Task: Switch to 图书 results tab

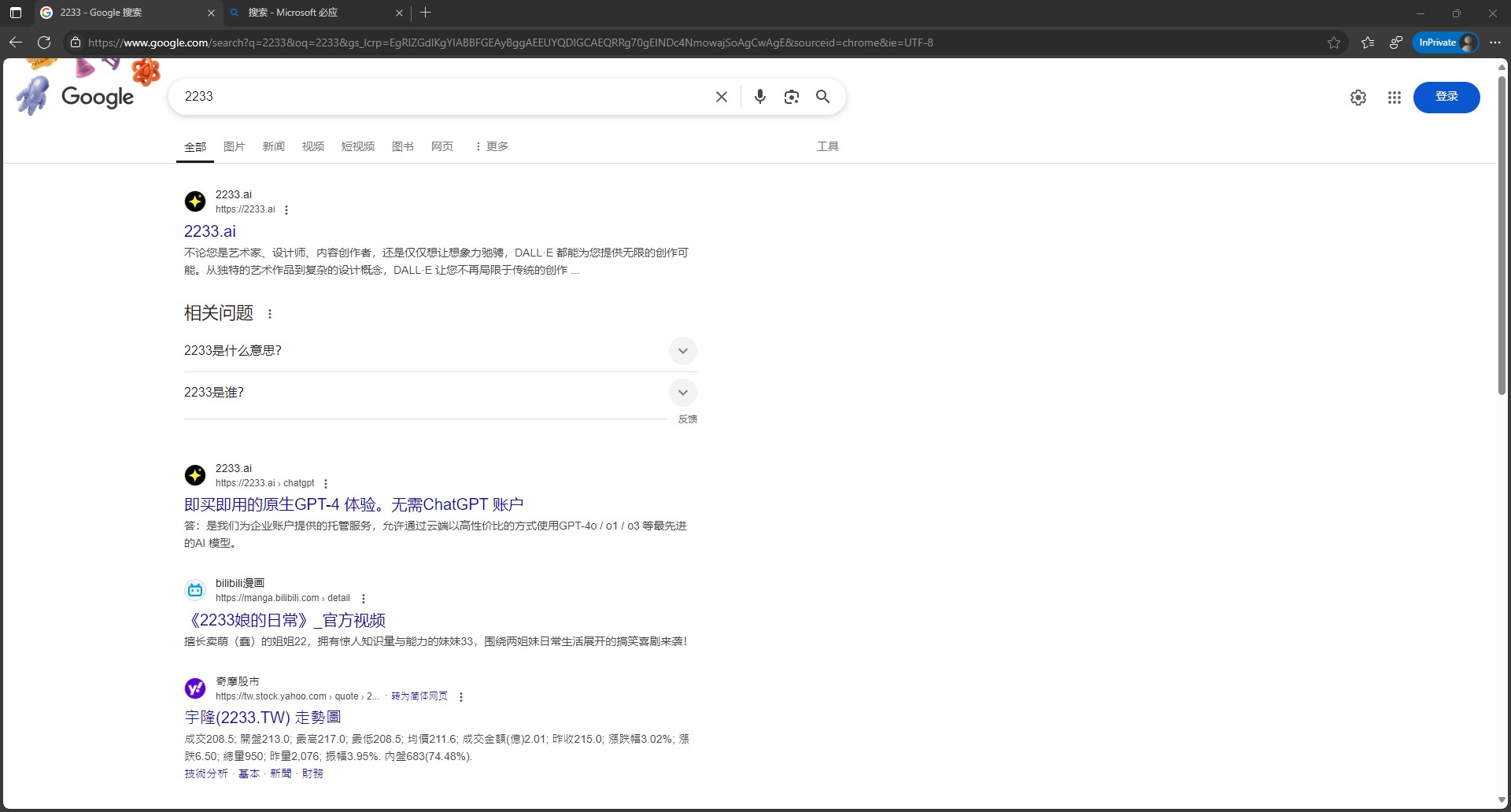Action: pos(403,146)
